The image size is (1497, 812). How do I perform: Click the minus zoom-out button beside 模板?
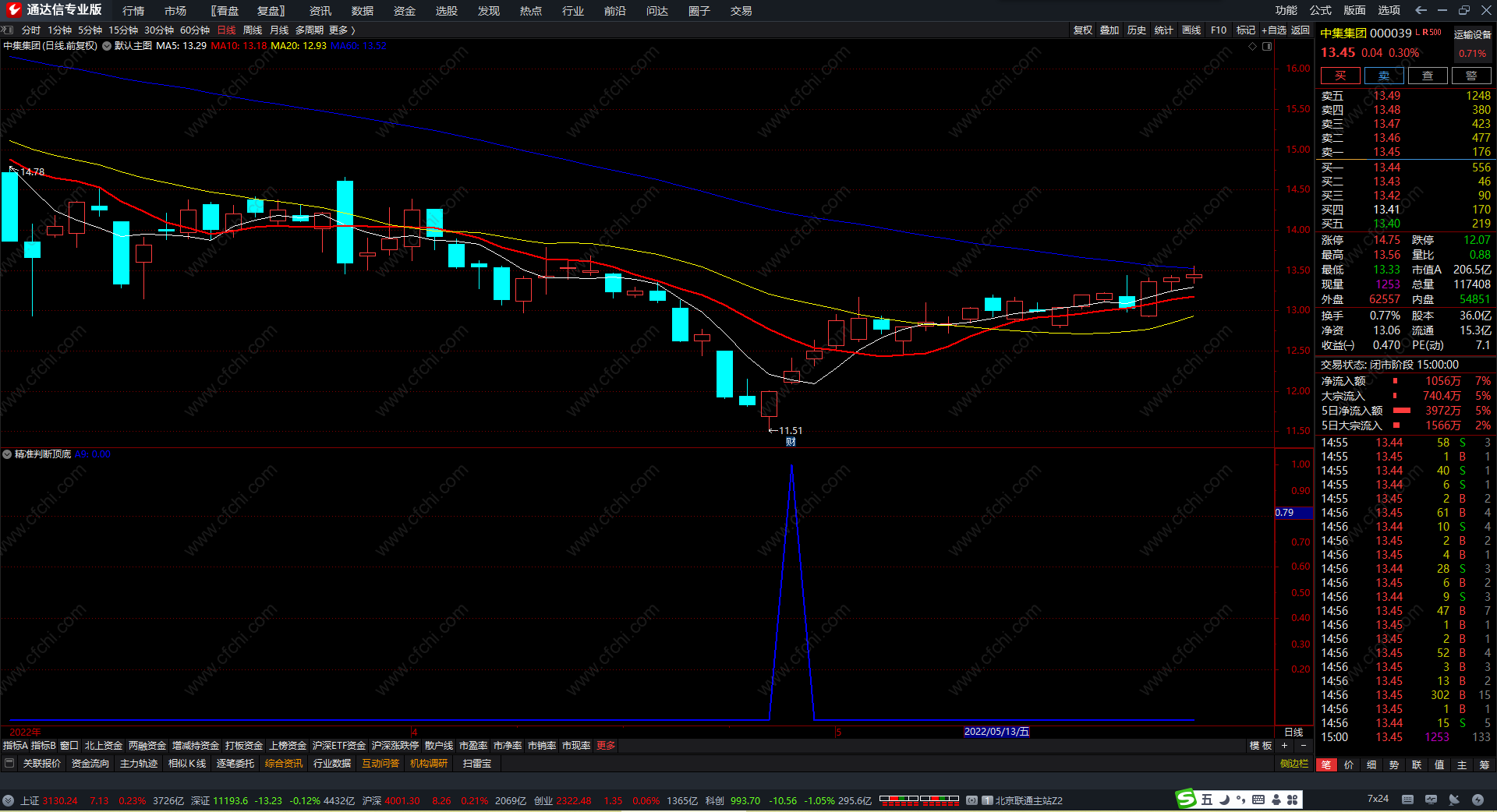click(x=1303, y=746)
